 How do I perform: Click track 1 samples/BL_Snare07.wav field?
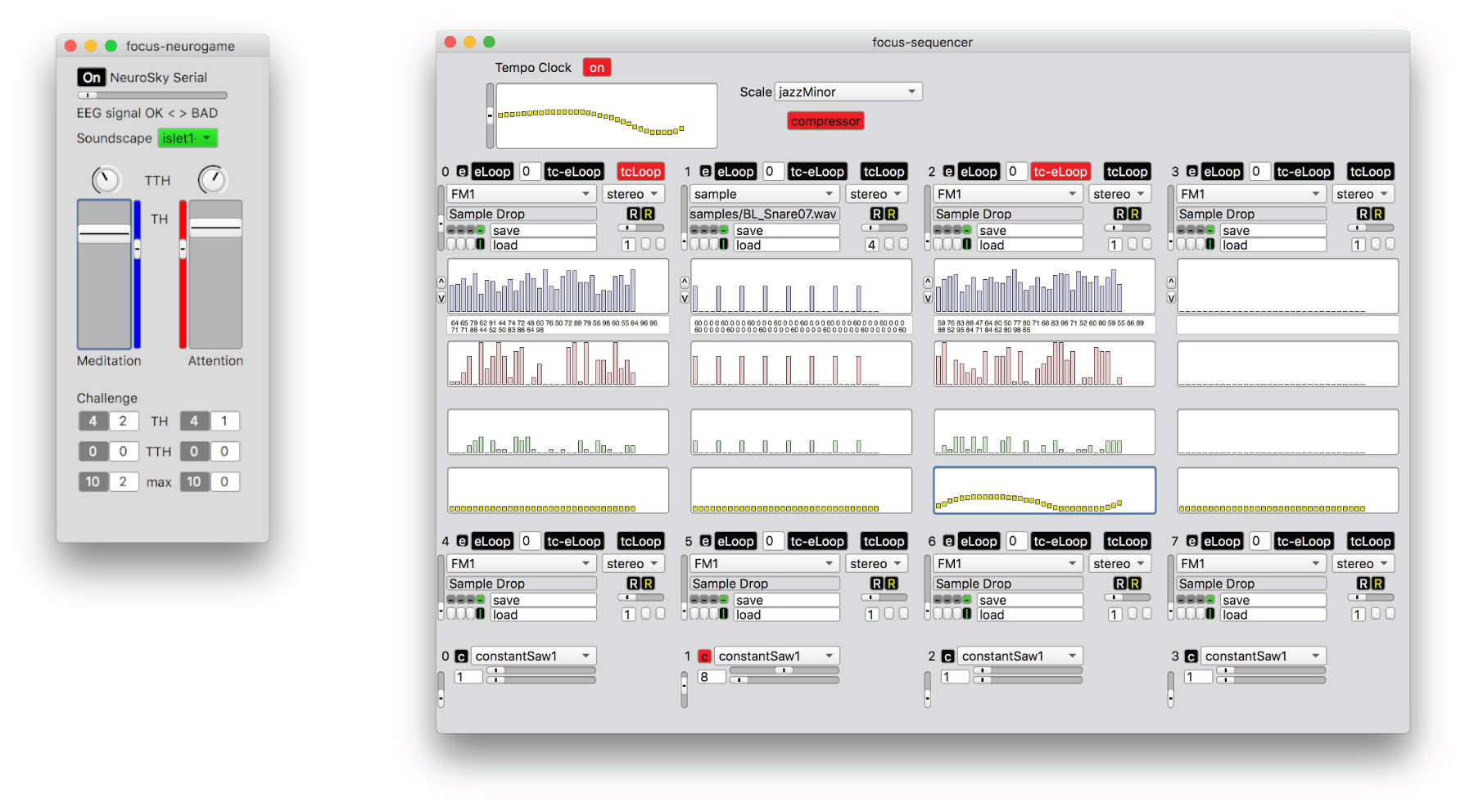coord(765,214)
